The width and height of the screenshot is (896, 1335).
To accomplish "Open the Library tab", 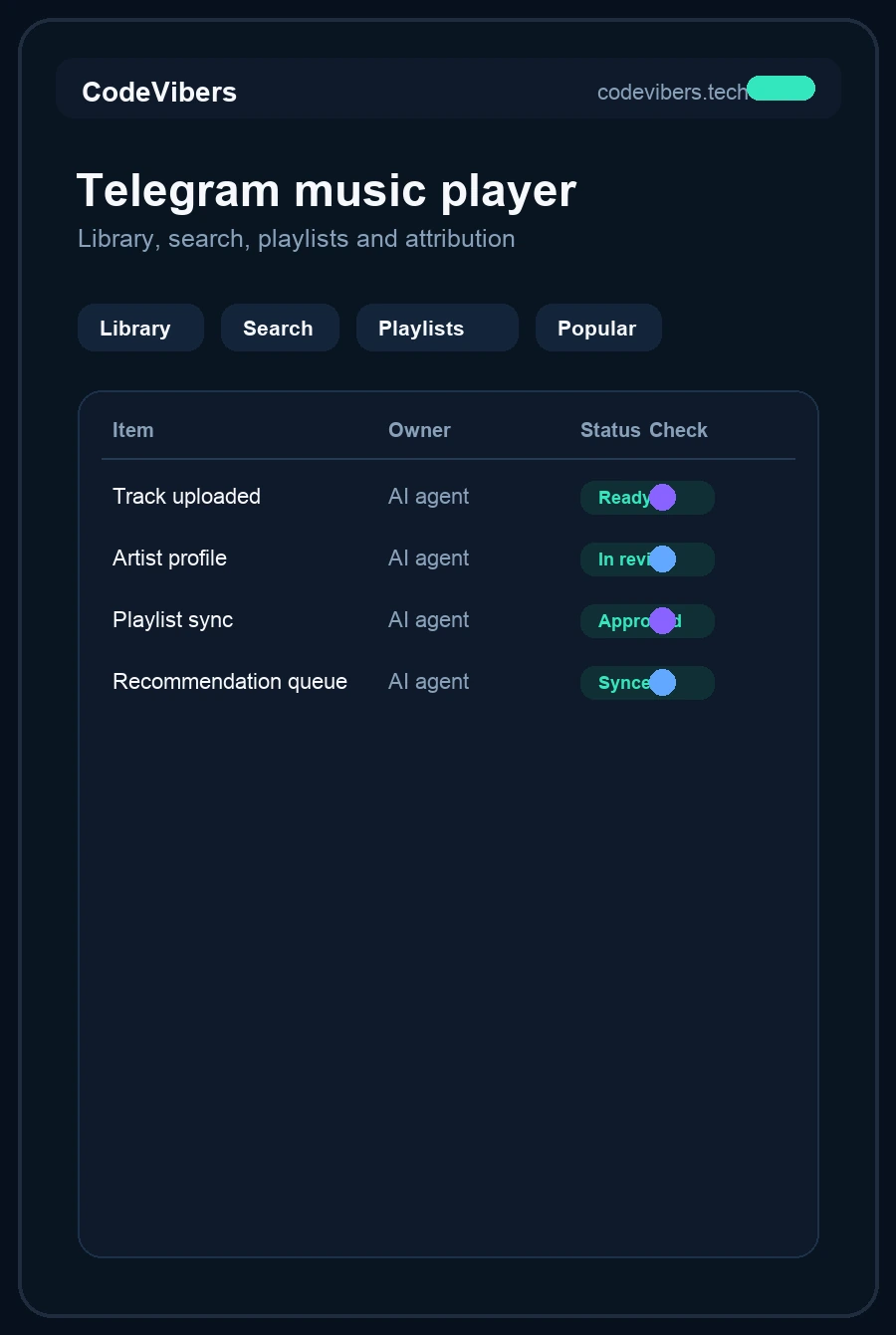I will [x=140, y=328].
